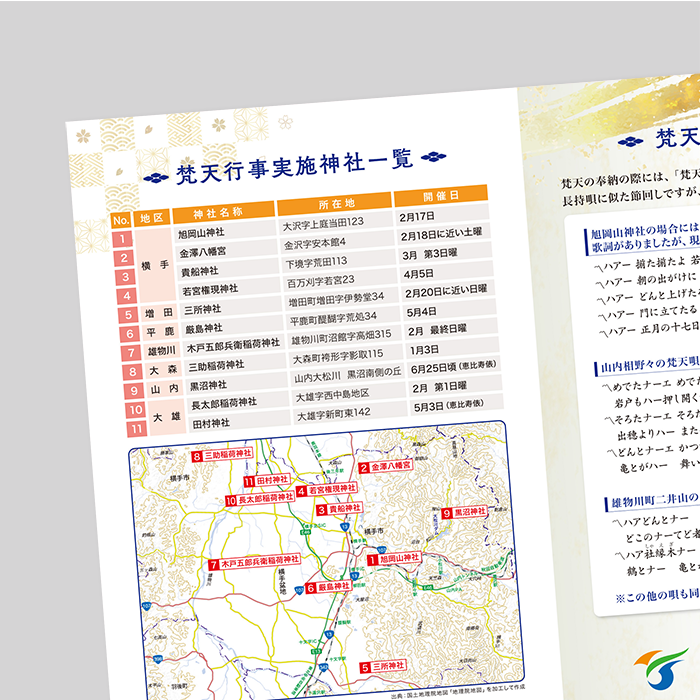Screen dimensions: 700x700
Task: Select the date 2月18日に近い土曜
Action: coord(441,234)
